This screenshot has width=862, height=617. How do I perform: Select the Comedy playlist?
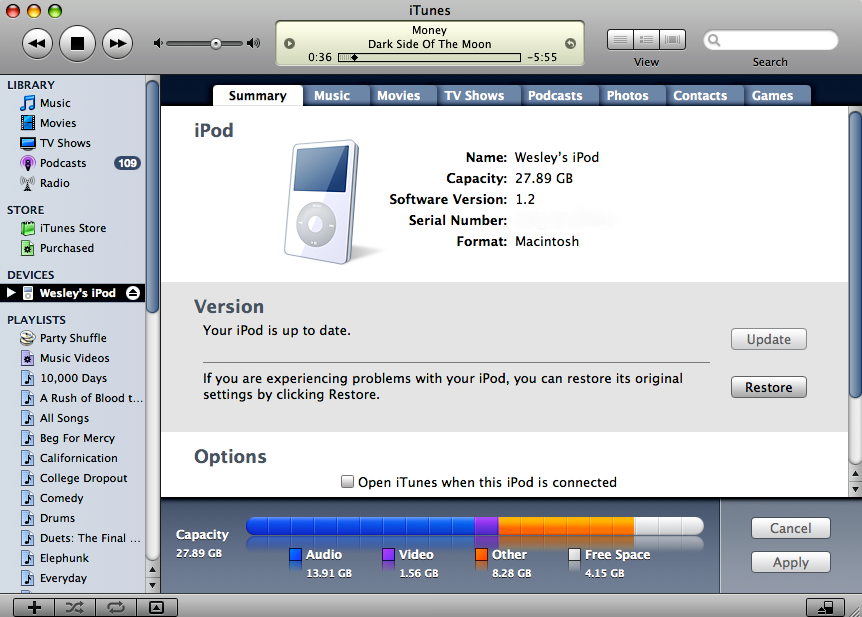point(73,498)
